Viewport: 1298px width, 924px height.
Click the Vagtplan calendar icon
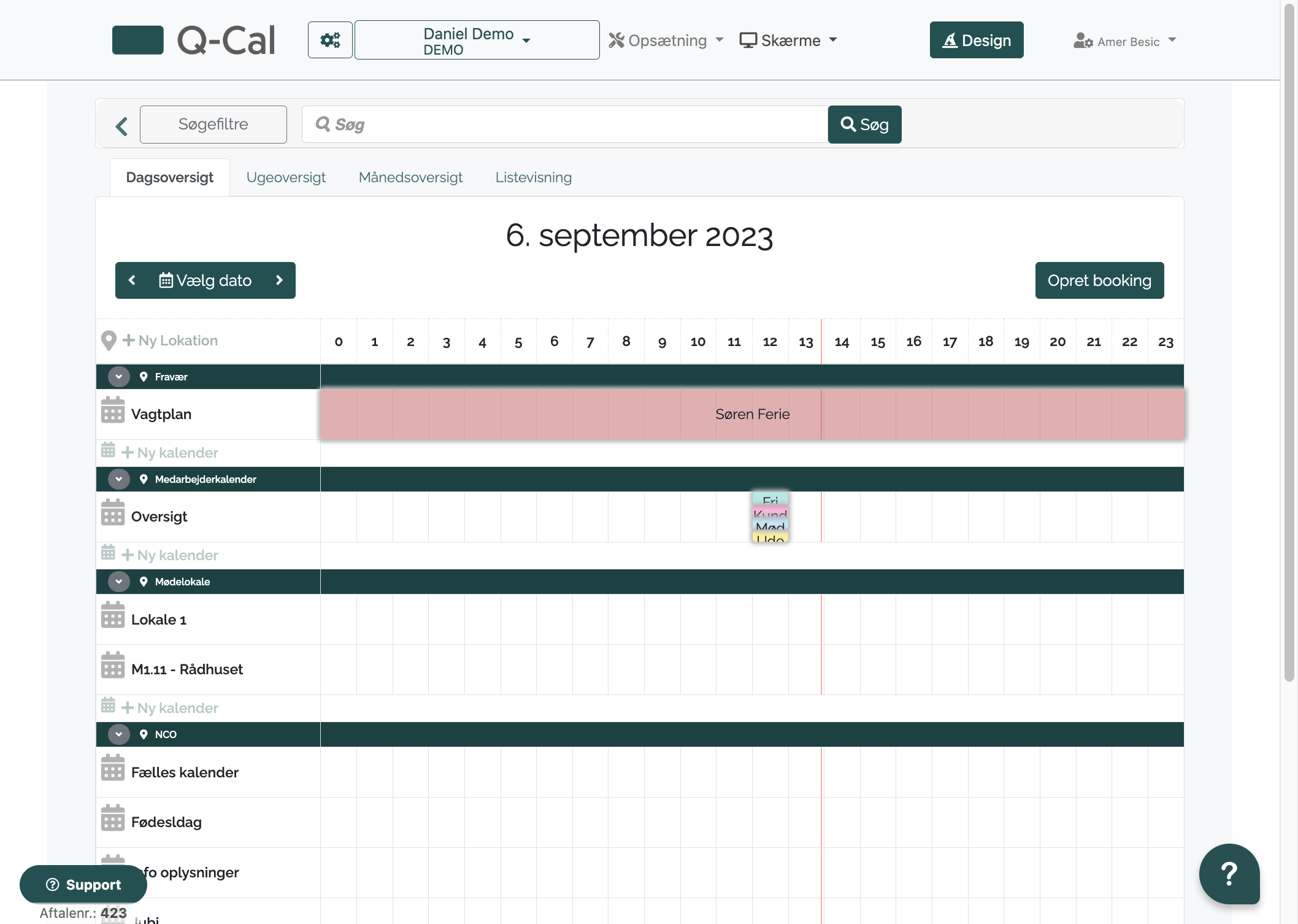click(113, 410)
